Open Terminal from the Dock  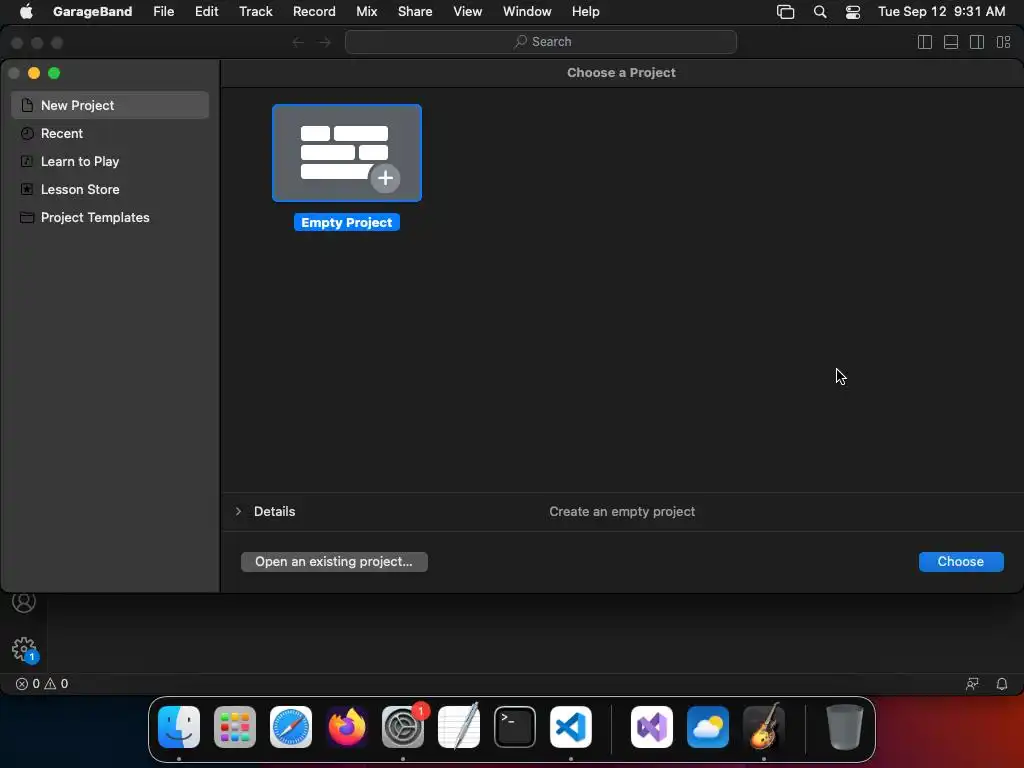[515, 727]
